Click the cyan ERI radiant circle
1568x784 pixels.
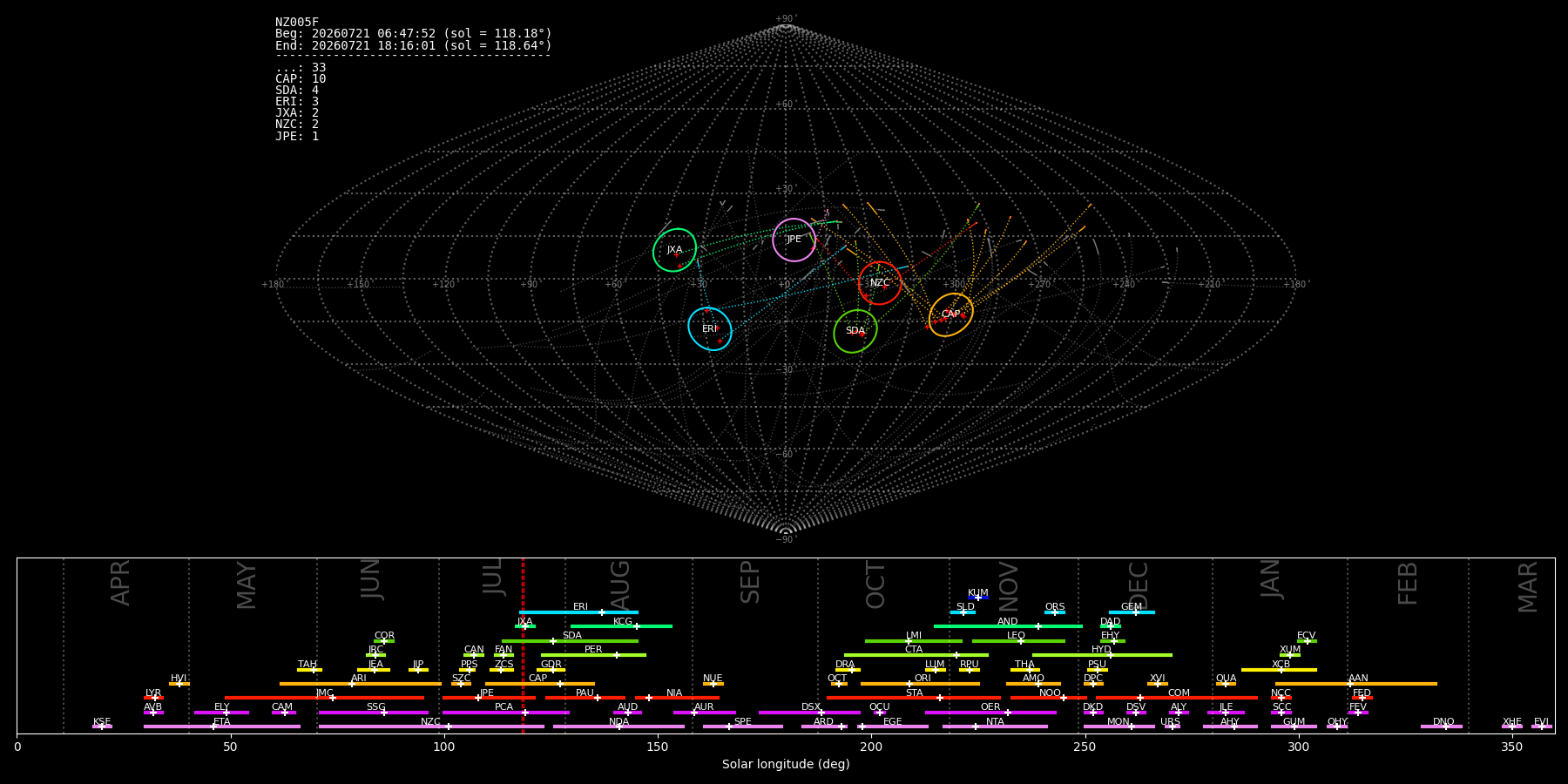point(710,328)
